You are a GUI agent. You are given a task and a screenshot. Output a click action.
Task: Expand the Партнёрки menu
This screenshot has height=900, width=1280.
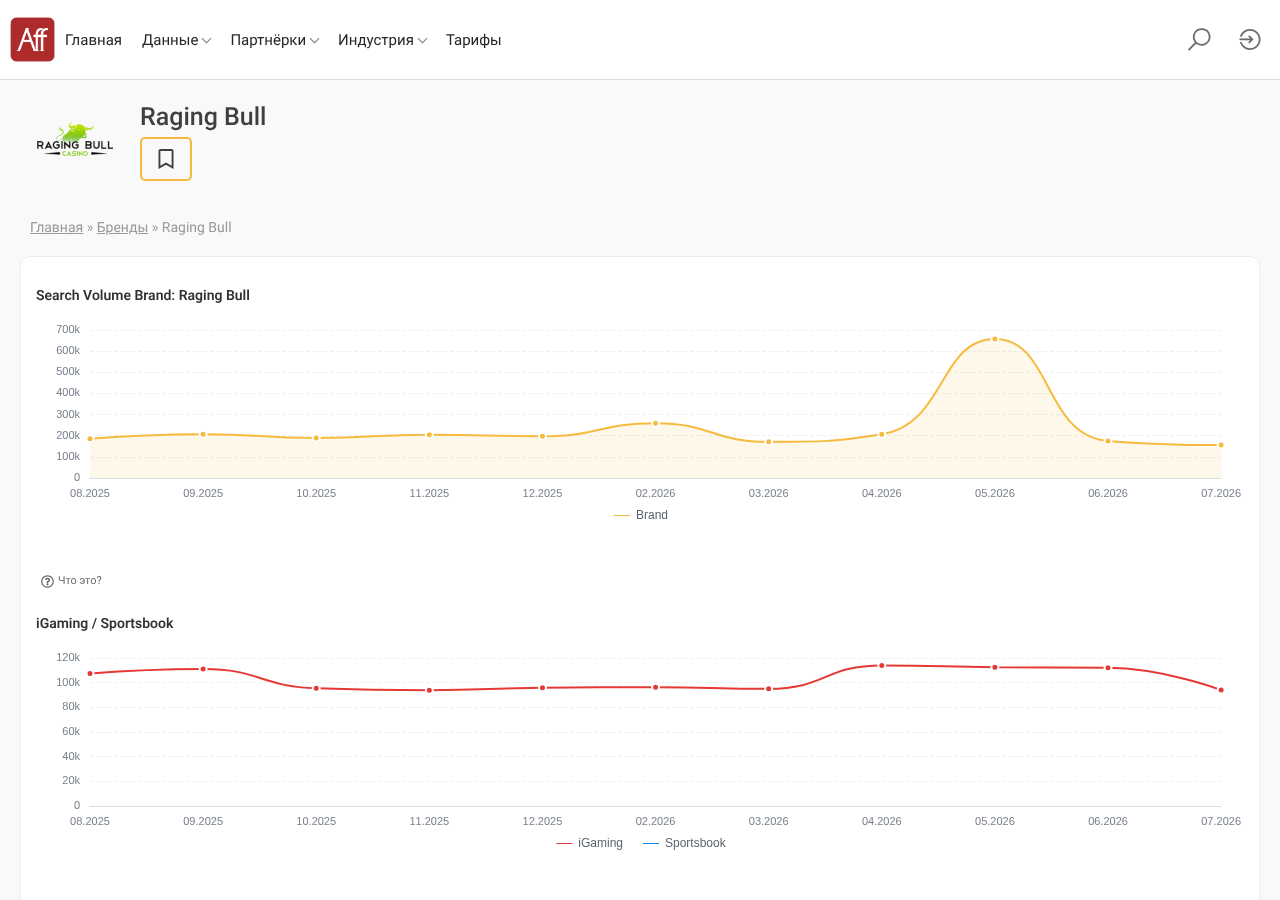pos(274,40)
